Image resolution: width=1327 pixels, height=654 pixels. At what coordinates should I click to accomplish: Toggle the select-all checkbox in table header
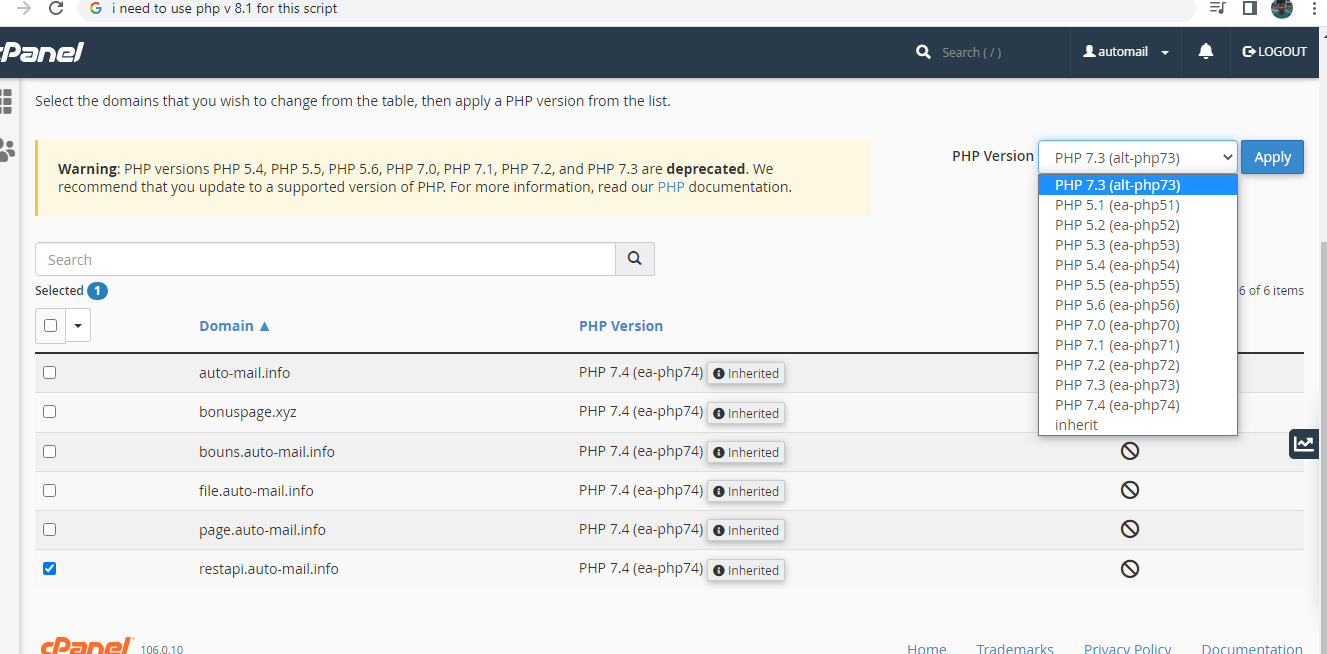point(51,326)
